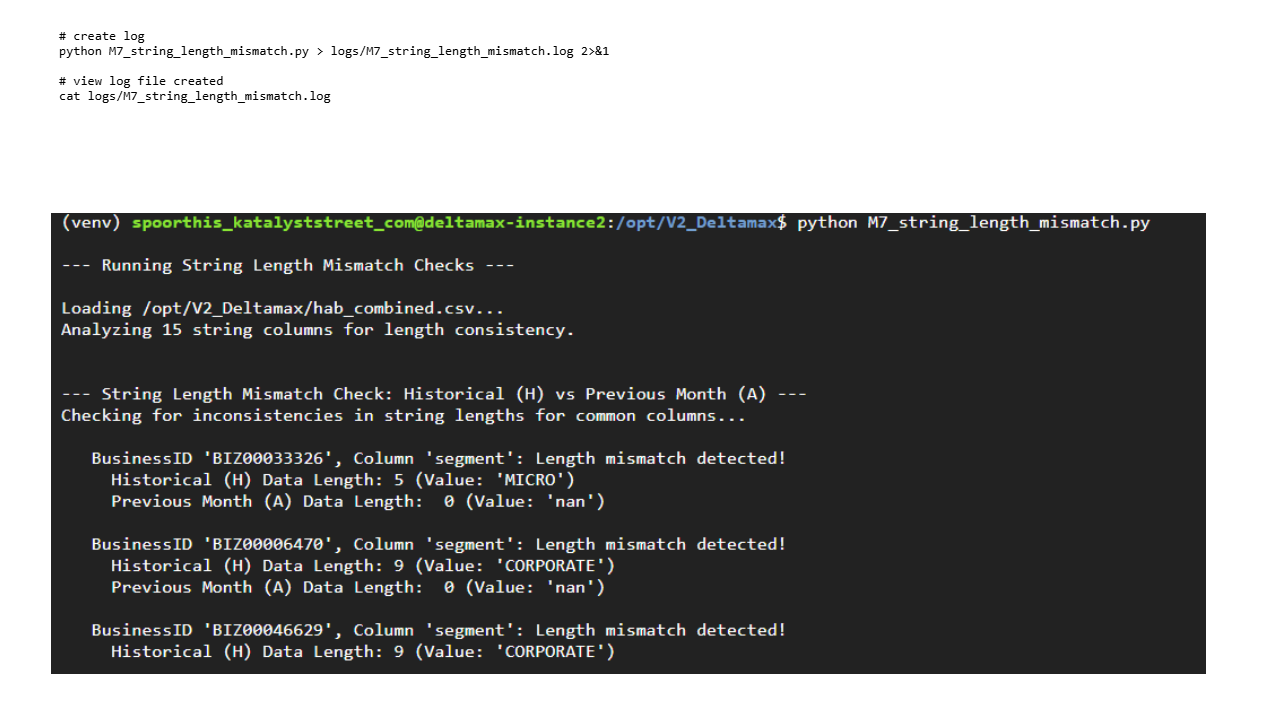Image resolution: width=1271 pixels, height=713 pixels.
Task: Click the last Historical 'CORPORATE' line at bottom
Action: [x=362, y=652]
